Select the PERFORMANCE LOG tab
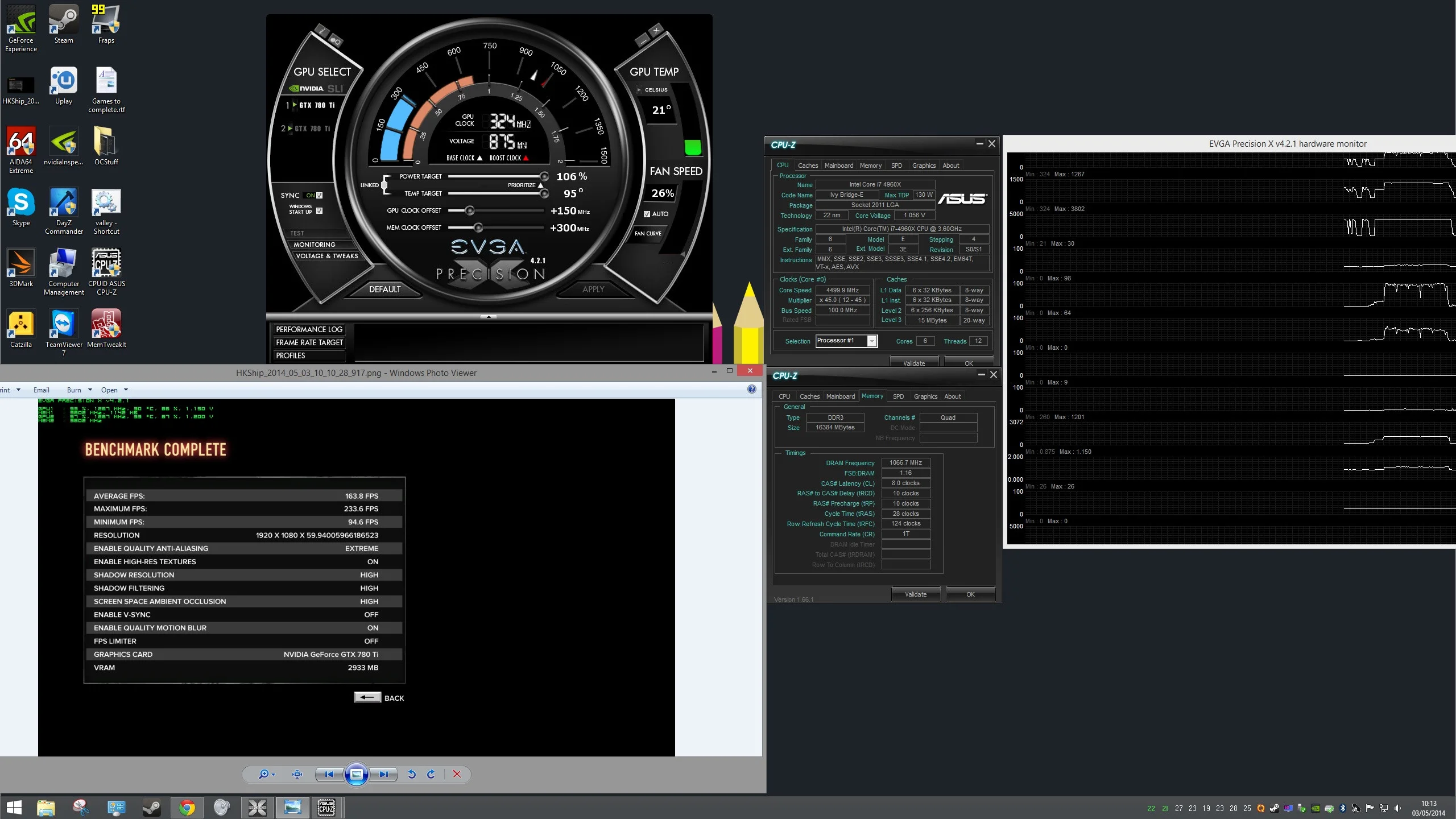The image size is (1456, 819). (x=309, y=329)
